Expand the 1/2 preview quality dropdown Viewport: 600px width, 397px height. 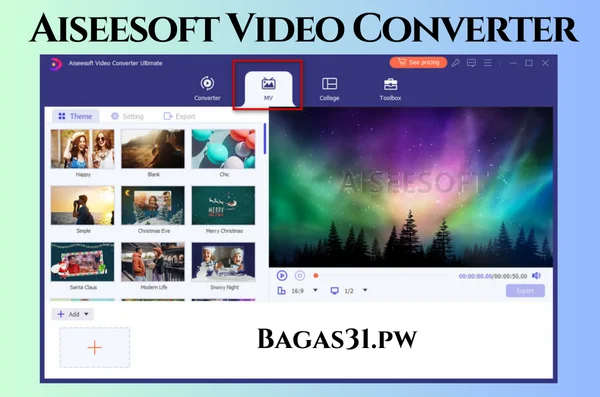365,290
